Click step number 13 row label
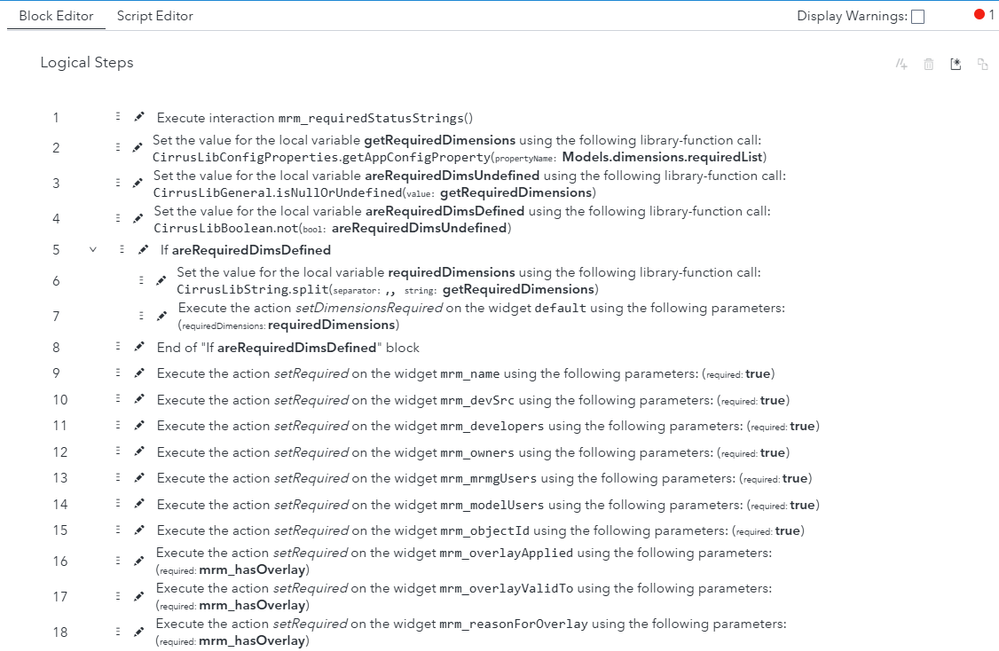This screenshot has height=651, width=999. (60, 478)
